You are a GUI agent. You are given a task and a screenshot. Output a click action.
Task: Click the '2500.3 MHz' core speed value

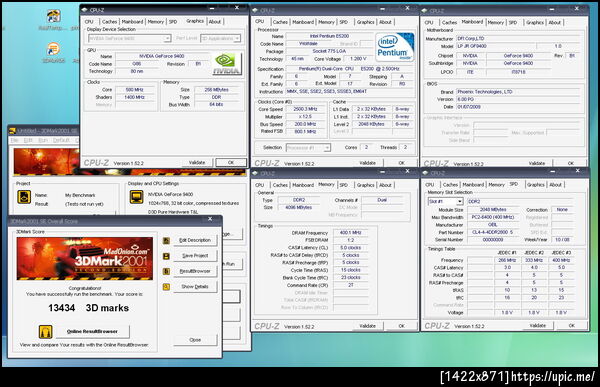point(305,109)
